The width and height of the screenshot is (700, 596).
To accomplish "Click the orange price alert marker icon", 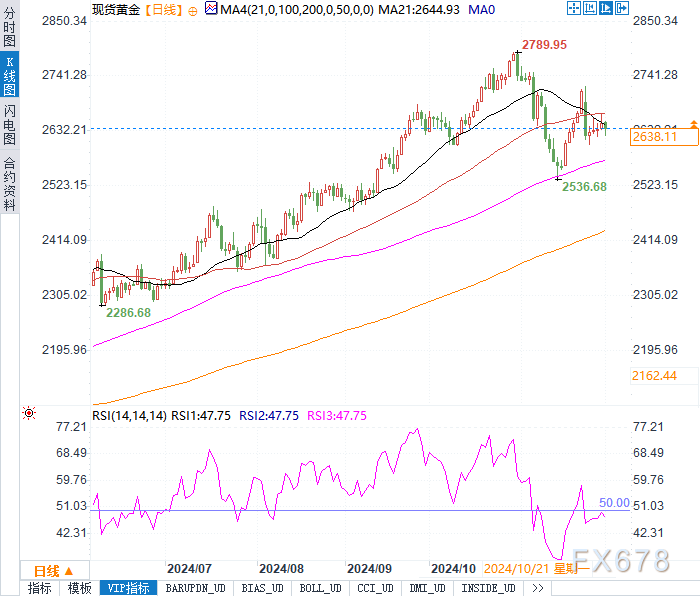I will click(694, 124).
